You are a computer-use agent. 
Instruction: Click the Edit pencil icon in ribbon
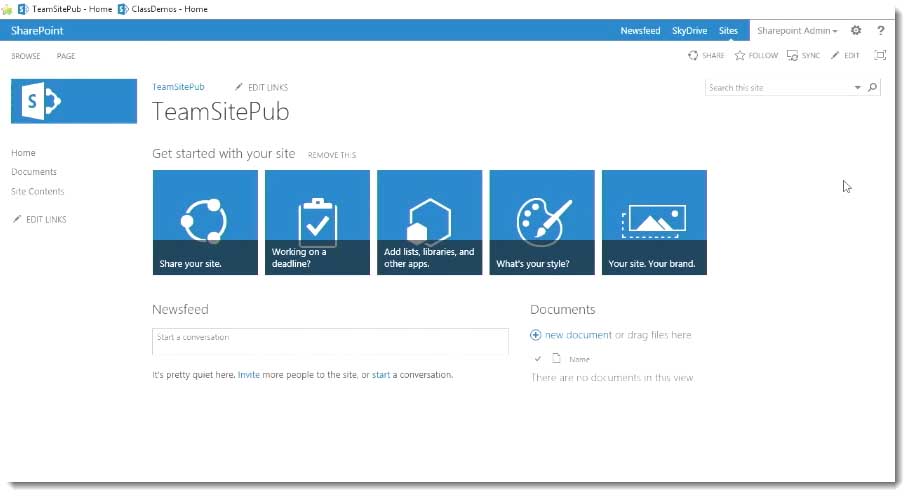[835, 55]
